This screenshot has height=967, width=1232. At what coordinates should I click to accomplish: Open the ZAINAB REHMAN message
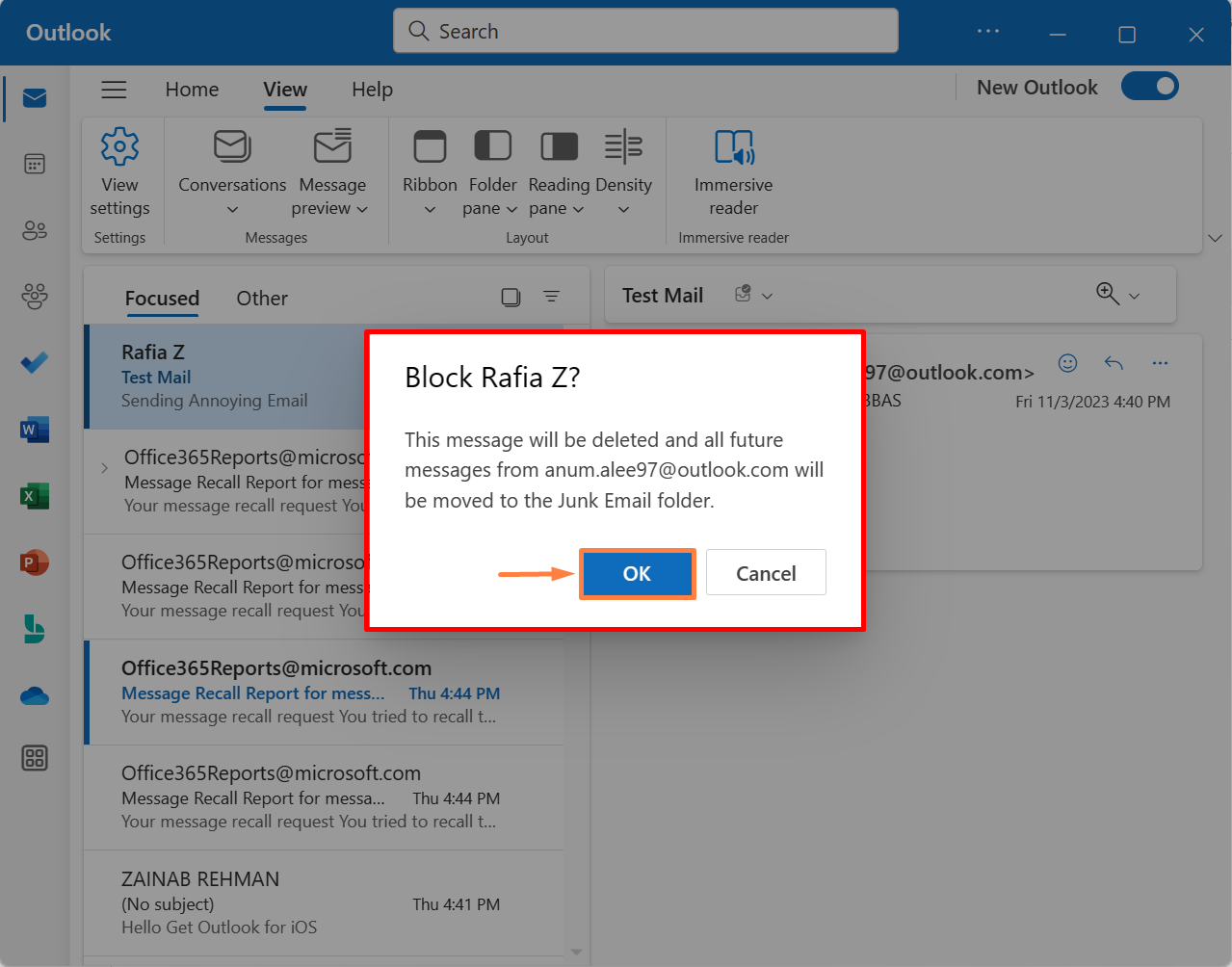coord(324,902)
